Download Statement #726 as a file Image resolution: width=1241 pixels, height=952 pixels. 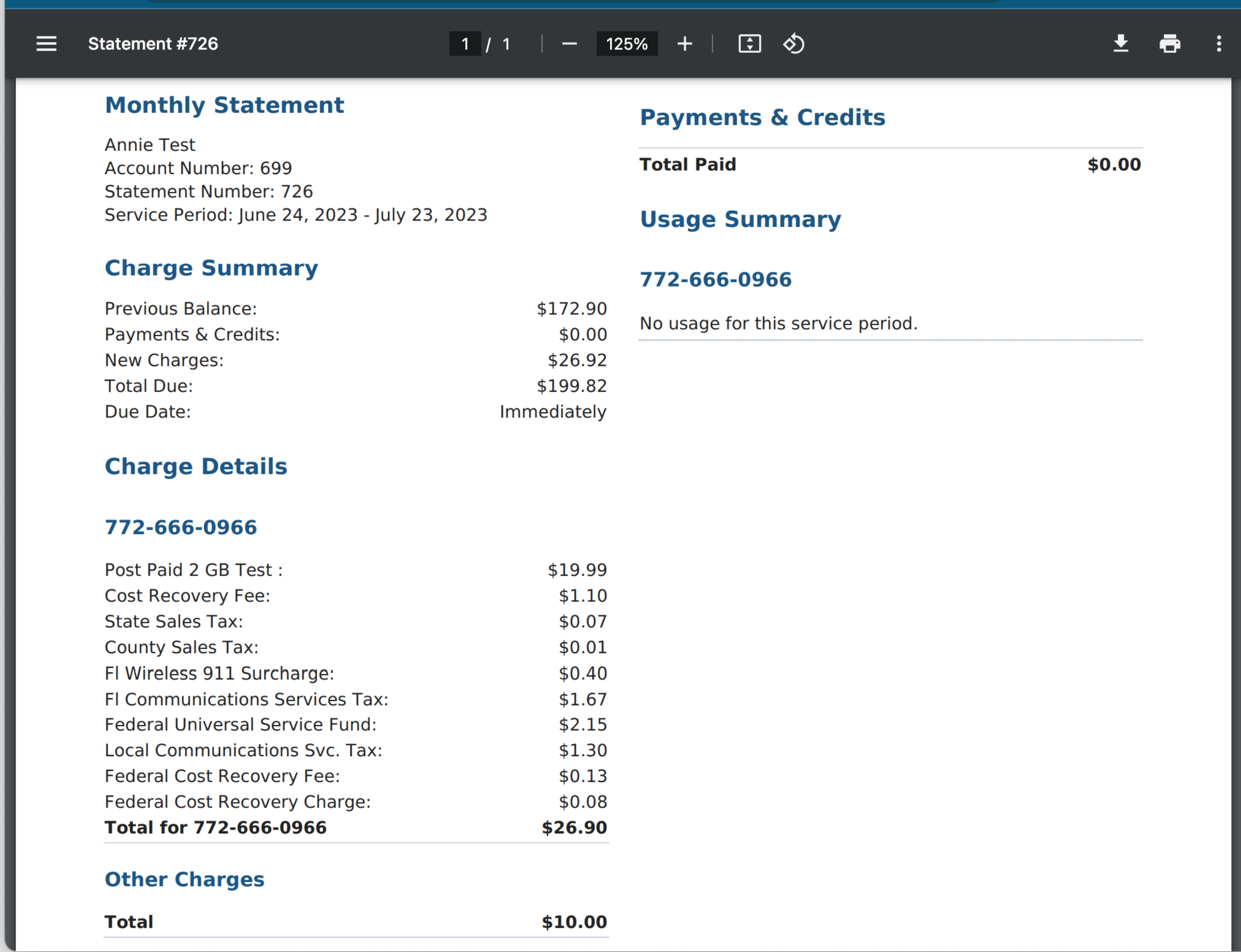pos(1120,43)
